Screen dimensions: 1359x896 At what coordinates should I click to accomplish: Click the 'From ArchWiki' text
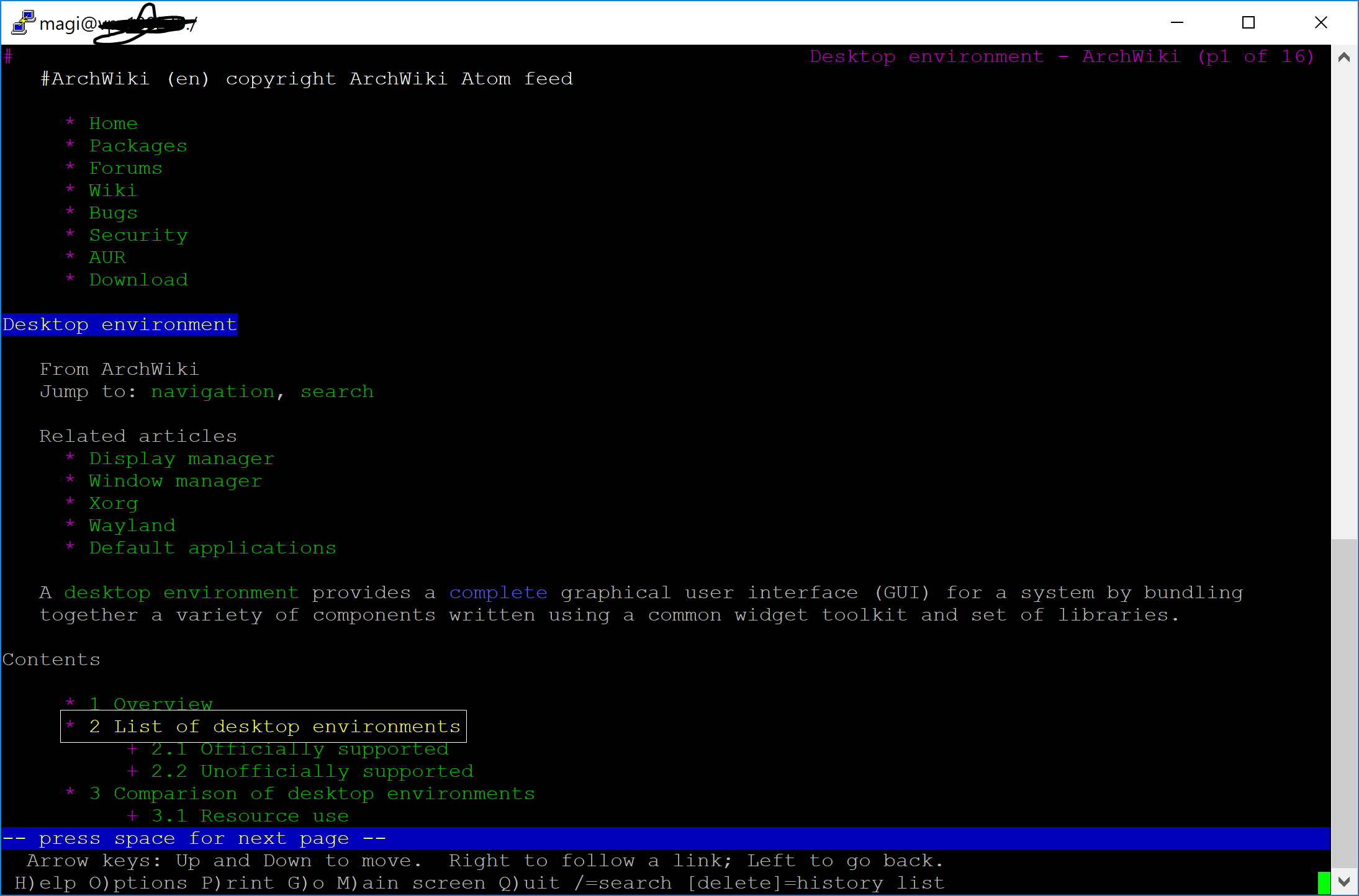119,369
